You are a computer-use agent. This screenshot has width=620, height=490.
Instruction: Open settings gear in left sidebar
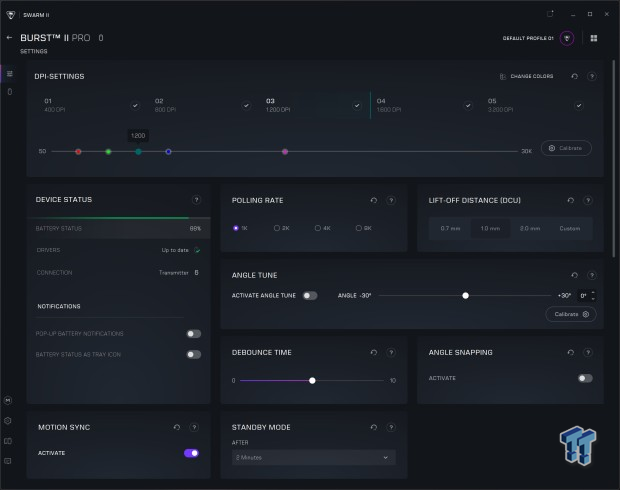[x=9, y=421]
